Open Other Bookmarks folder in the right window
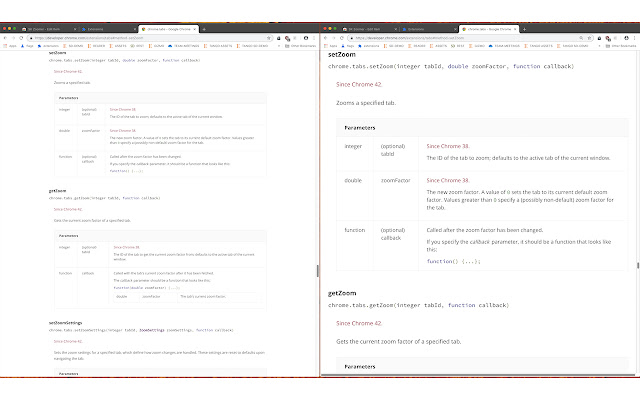 (621, 46)
